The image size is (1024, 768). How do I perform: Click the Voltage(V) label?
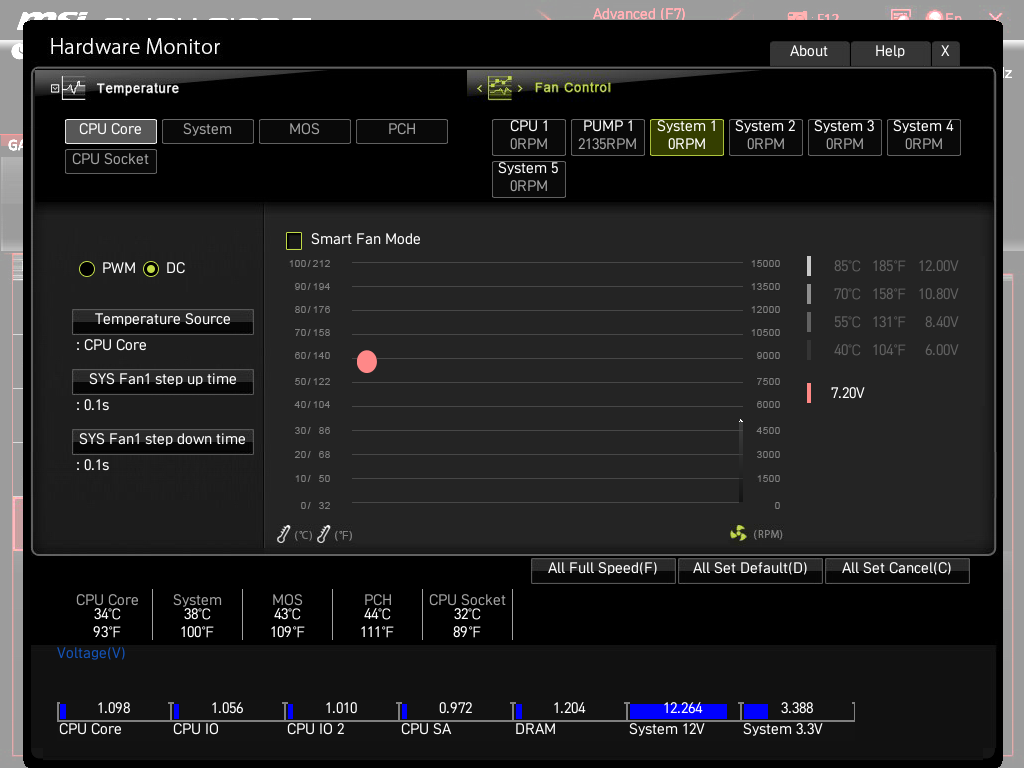tap(91, 653)
